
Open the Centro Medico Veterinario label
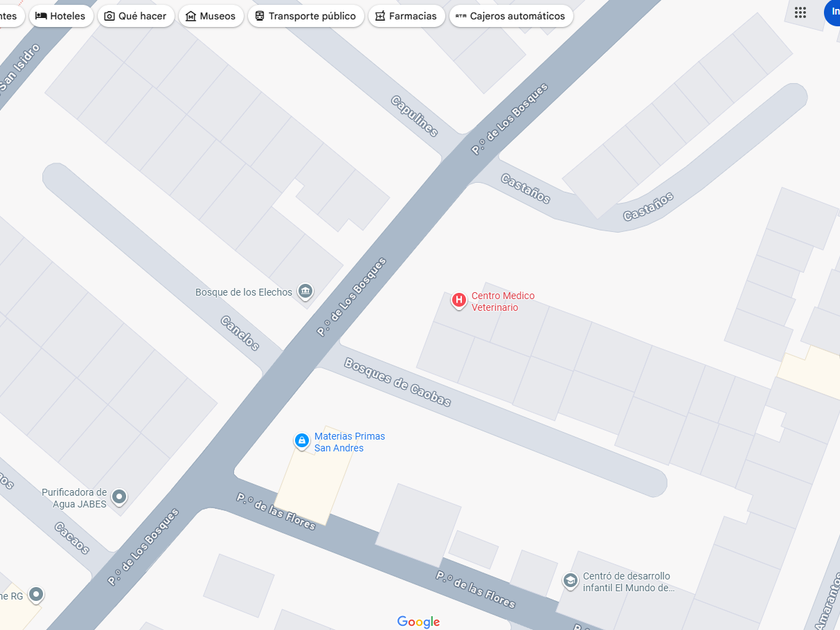coord(502,301)
